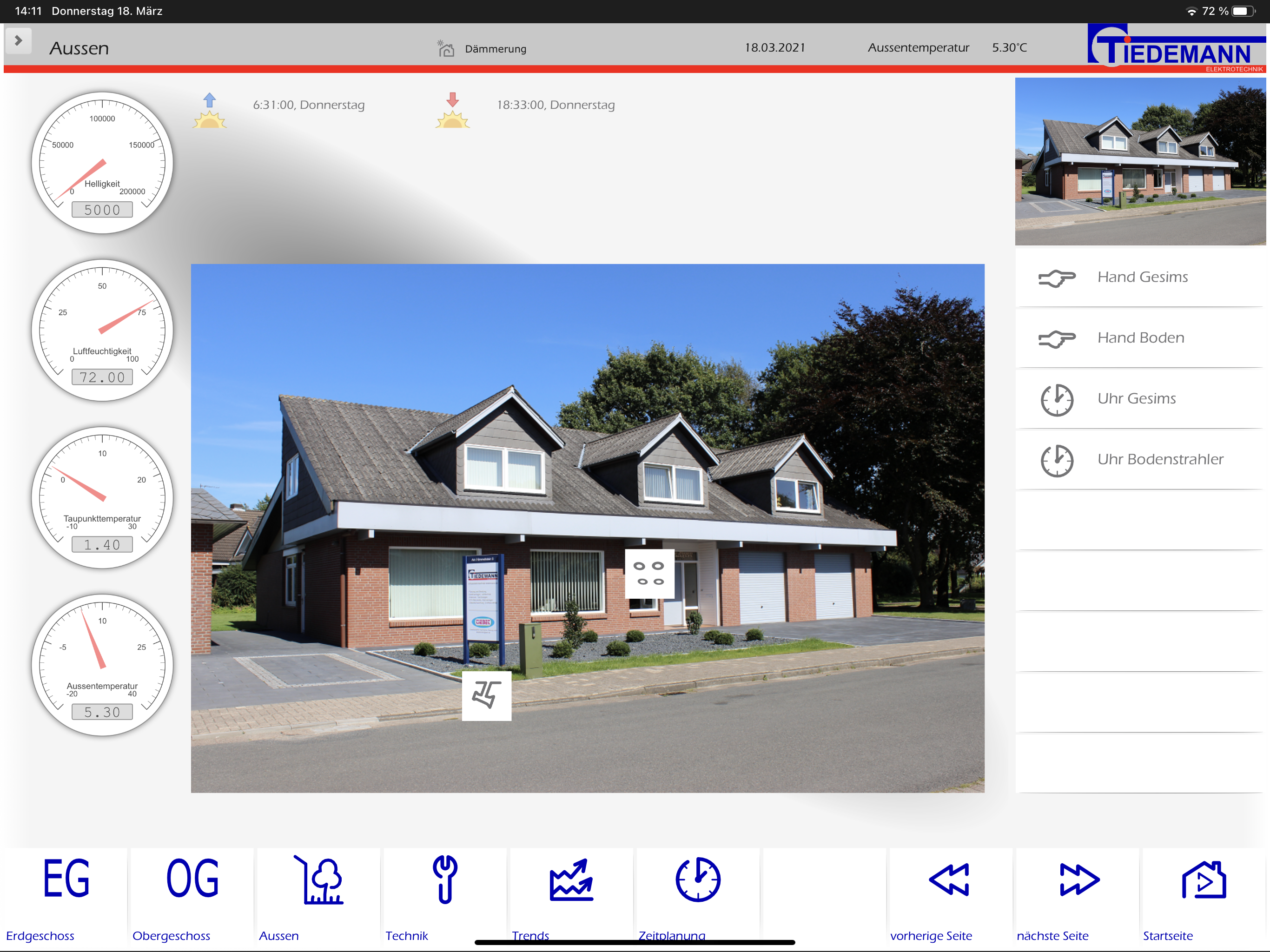The height and width of the screenshot is (952, 1270).
Task: Open the Aussentemperatur gauge dial
Action: click(x=102, y=665)
